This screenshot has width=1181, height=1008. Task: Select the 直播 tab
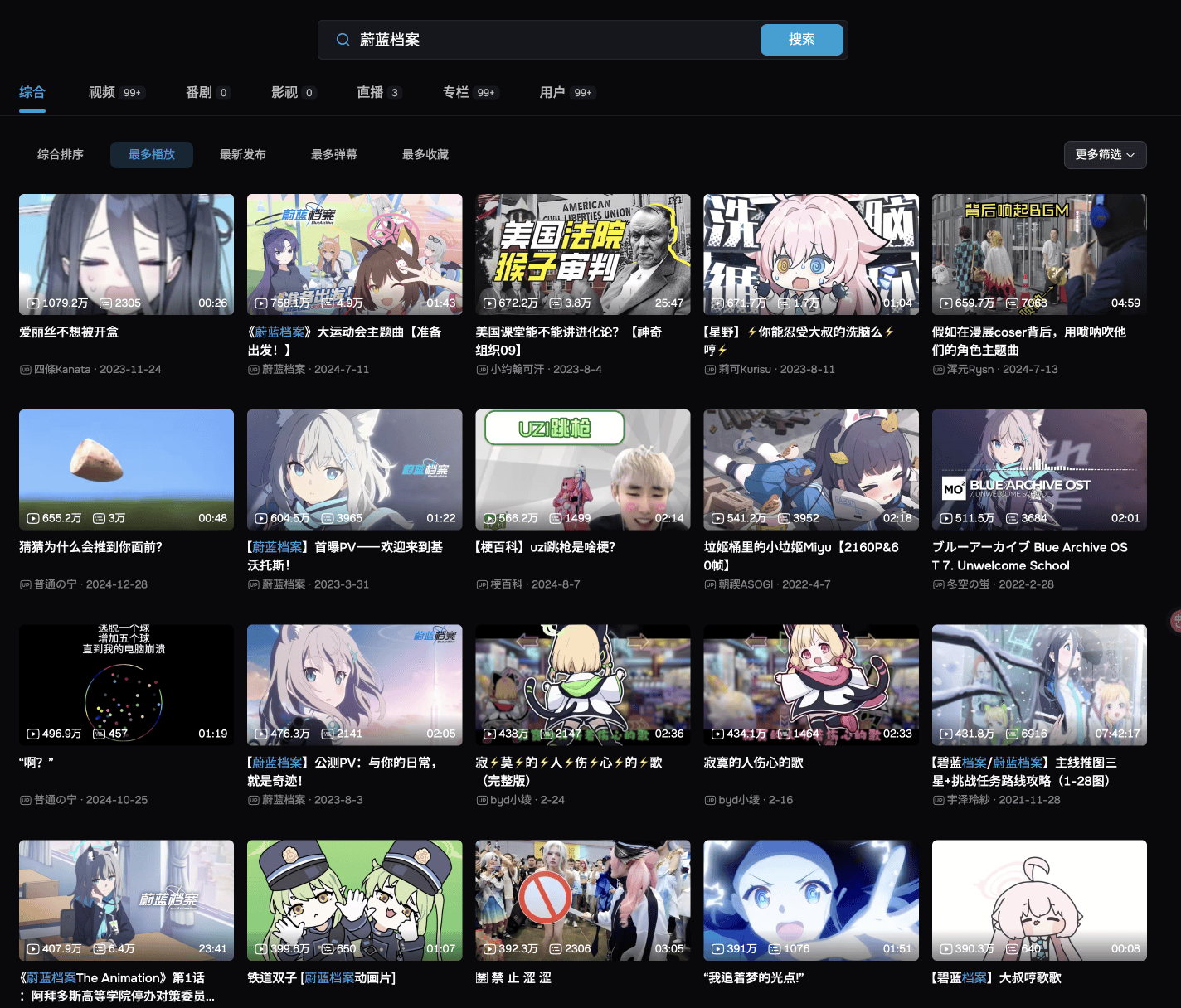pyautogui.click(x=379, y=92)
